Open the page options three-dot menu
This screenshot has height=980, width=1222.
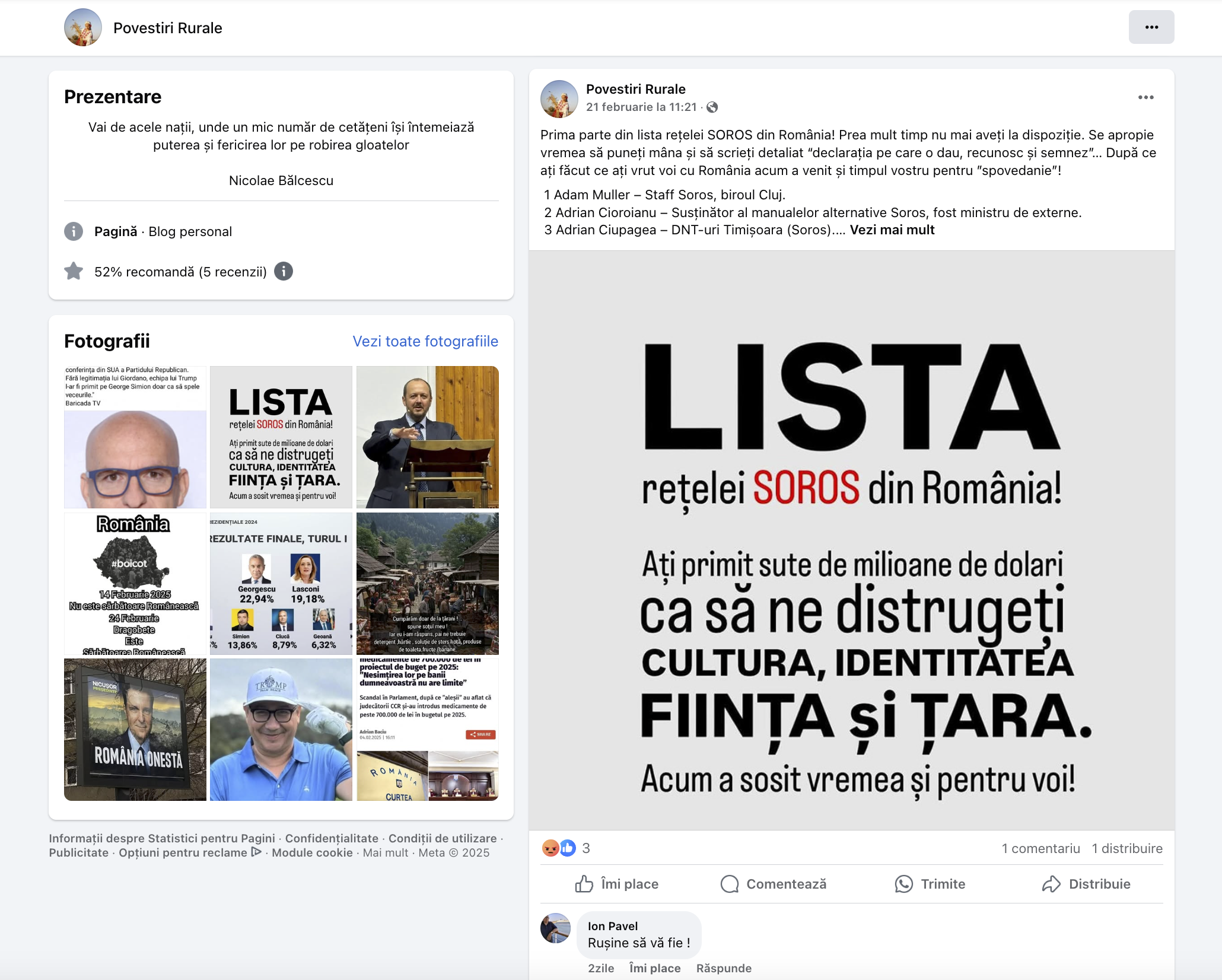coord(1151,27)
